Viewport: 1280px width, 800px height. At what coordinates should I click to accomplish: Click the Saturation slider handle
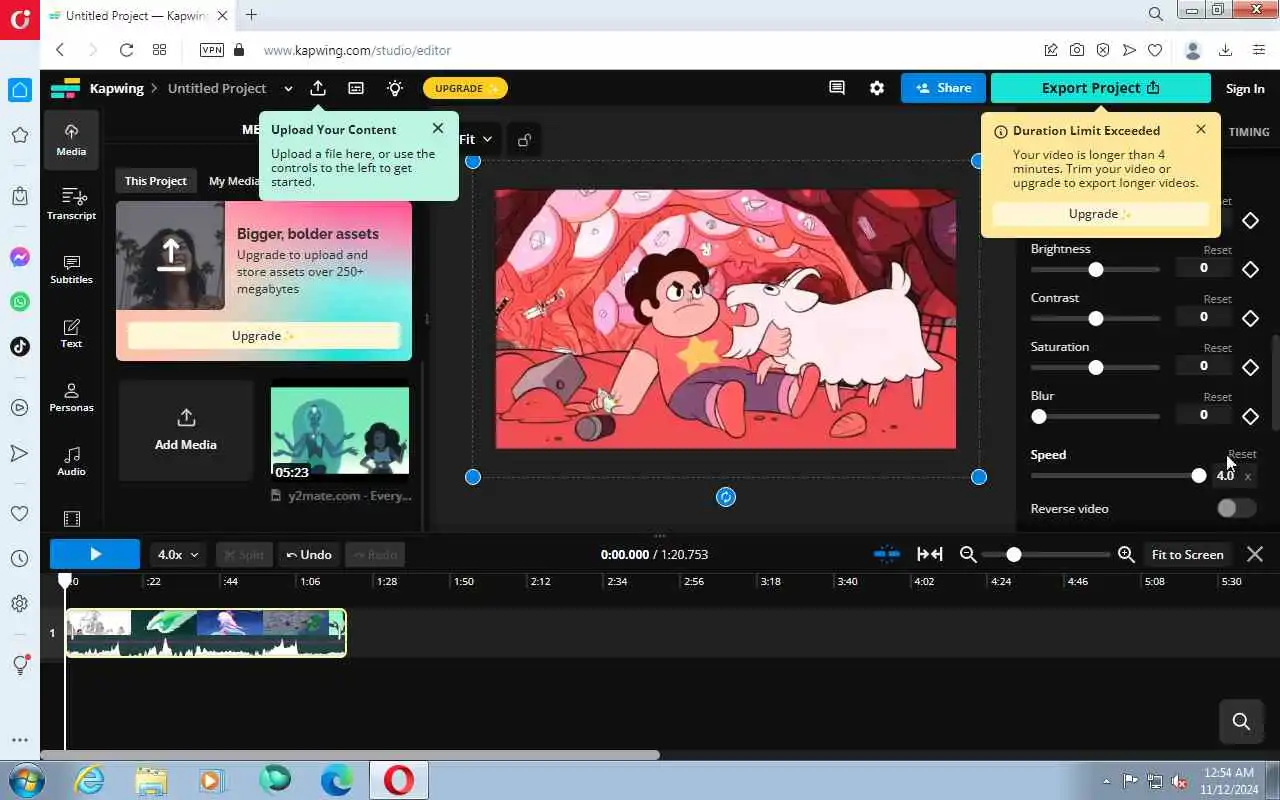pos(1096,367)
